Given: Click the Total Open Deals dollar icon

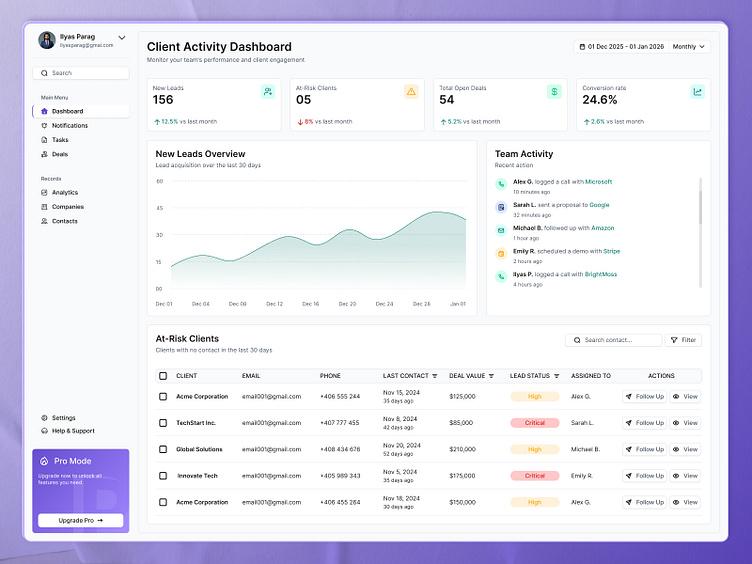Looking at the screenshot, I should tap(554, 92).
